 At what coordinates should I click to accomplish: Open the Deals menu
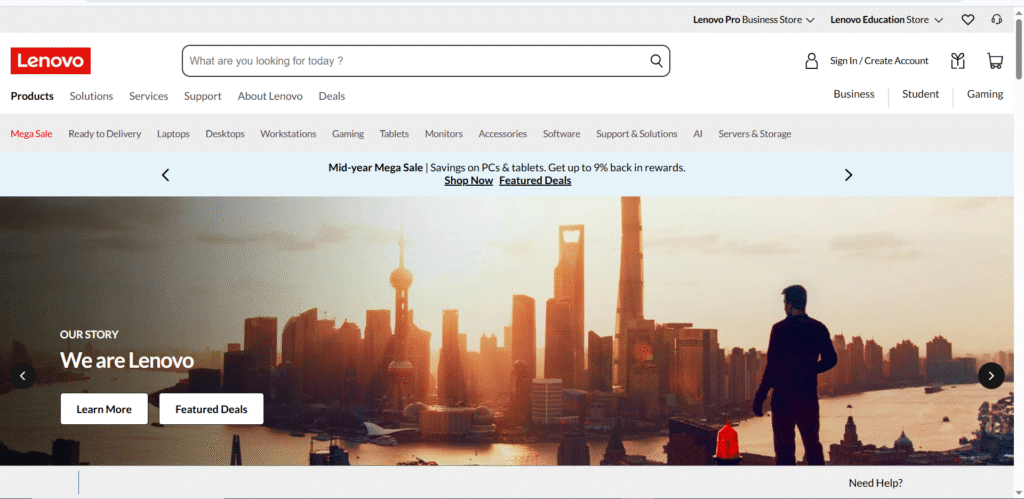(332, 96)
